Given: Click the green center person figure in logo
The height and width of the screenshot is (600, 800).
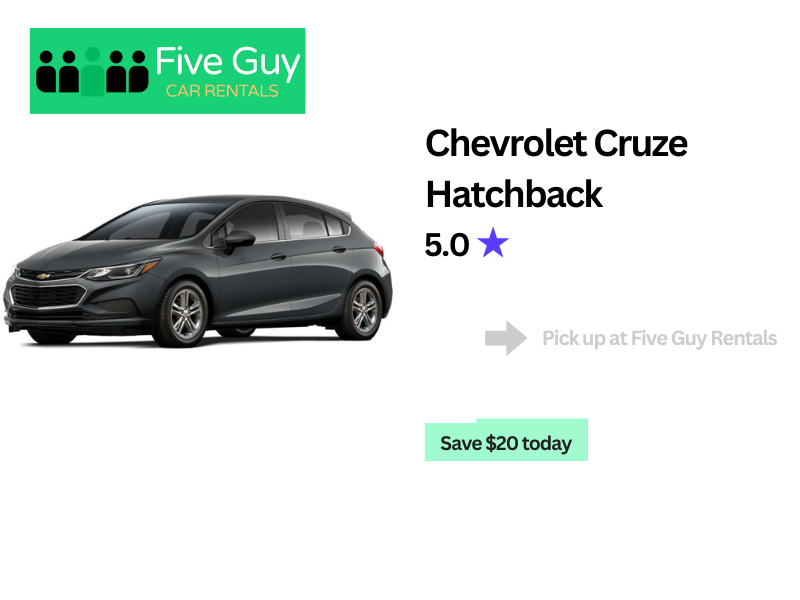Looking at the screenshot, I should [x=93, y=71].
